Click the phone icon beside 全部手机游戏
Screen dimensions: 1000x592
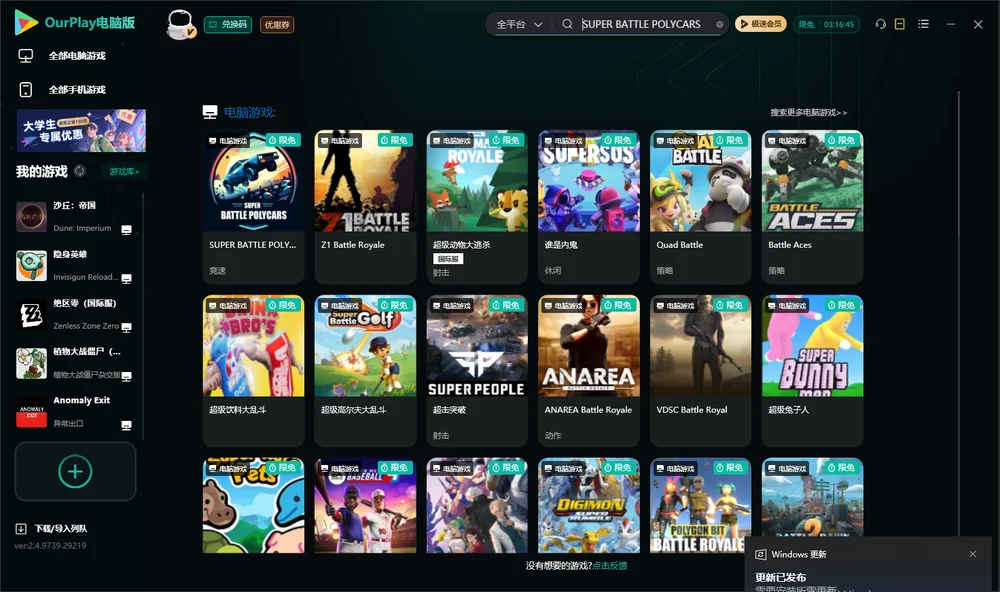[x=26, y=90]
